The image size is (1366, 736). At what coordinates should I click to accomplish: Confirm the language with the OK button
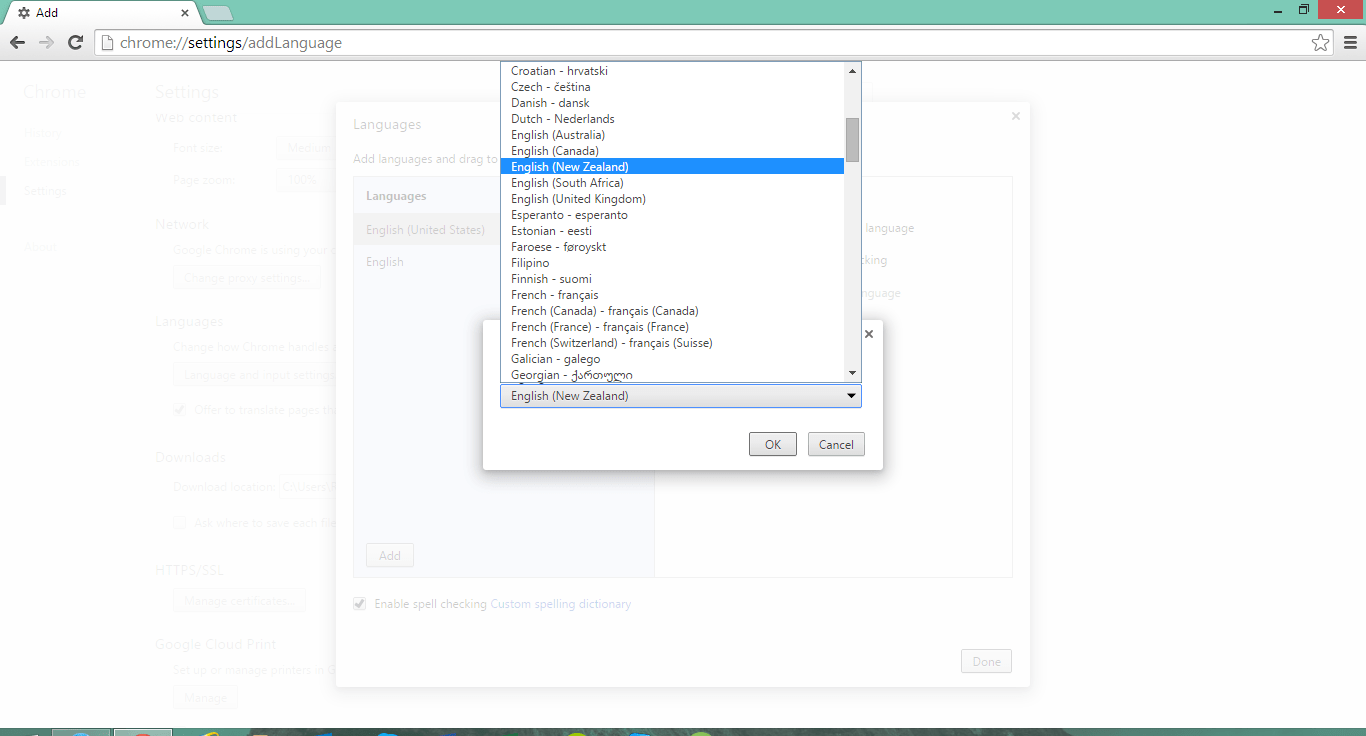tap(773, 444)
